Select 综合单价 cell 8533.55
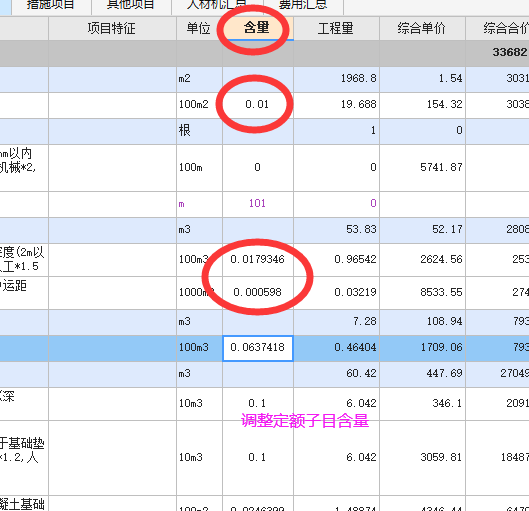529x511 pixels. 422,292
